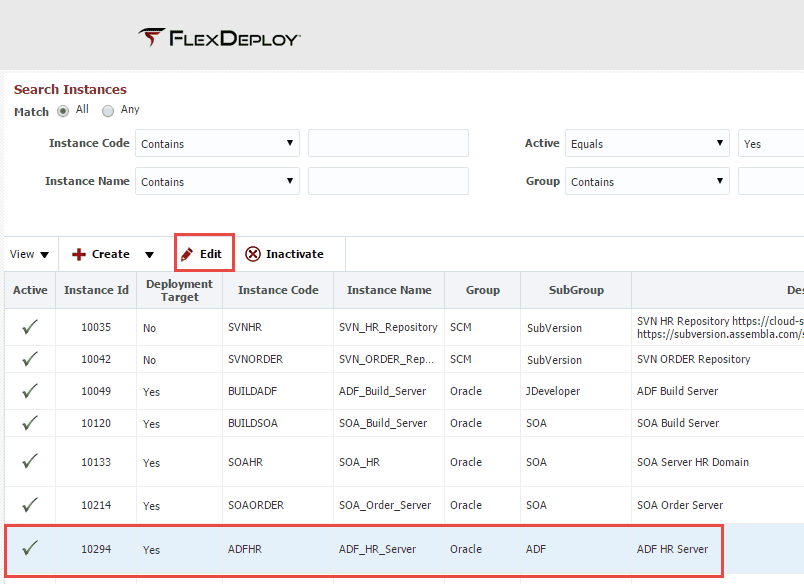Screen dimensions: 804x584
Task: Sort by the SubGroup column header
Action: [576, 290]
